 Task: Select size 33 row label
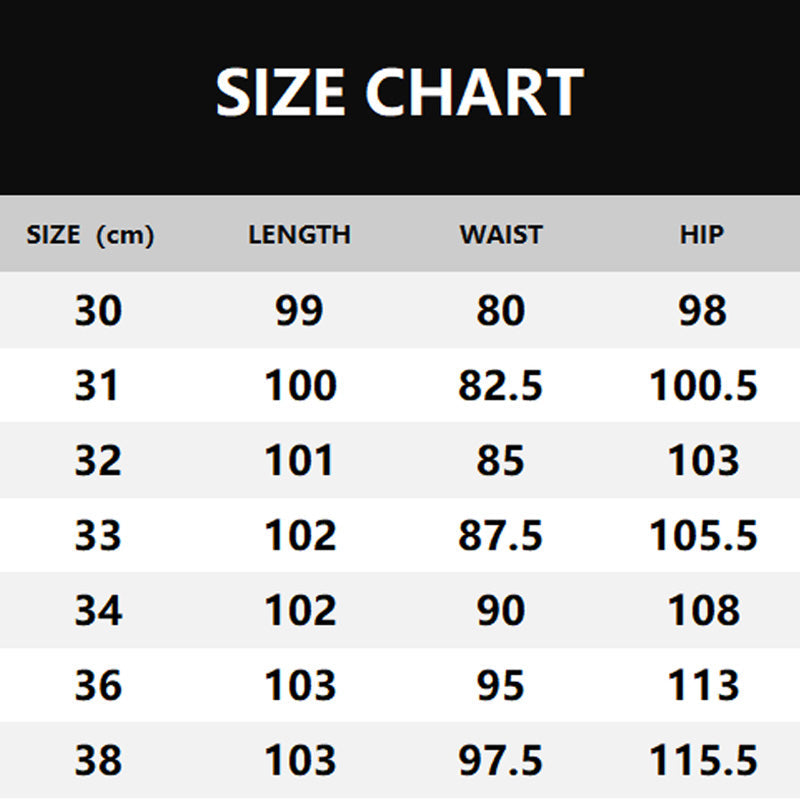pyautogui.click(x=98, y=535)
